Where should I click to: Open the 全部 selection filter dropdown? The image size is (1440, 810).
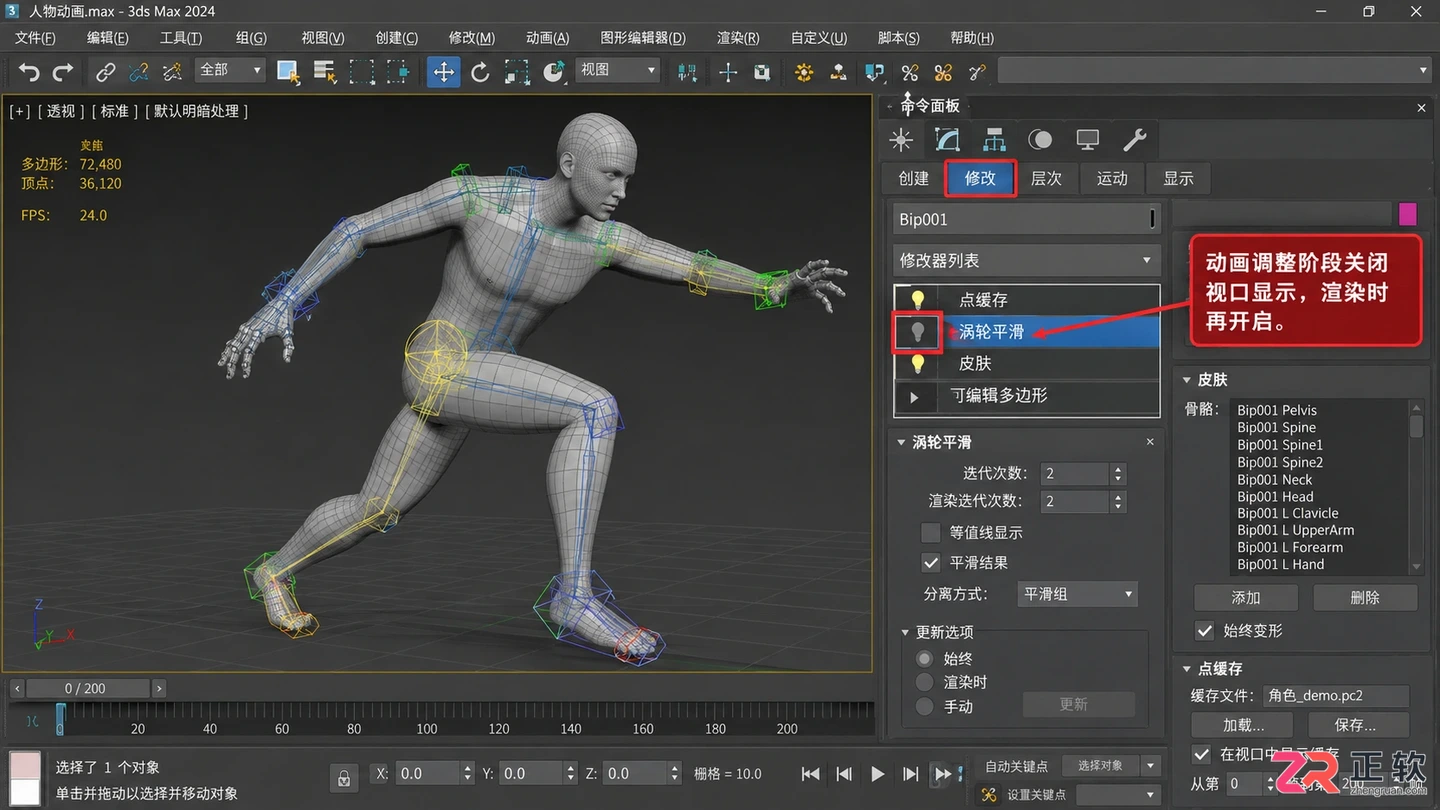pyautogui.click(x=230, y=70)
